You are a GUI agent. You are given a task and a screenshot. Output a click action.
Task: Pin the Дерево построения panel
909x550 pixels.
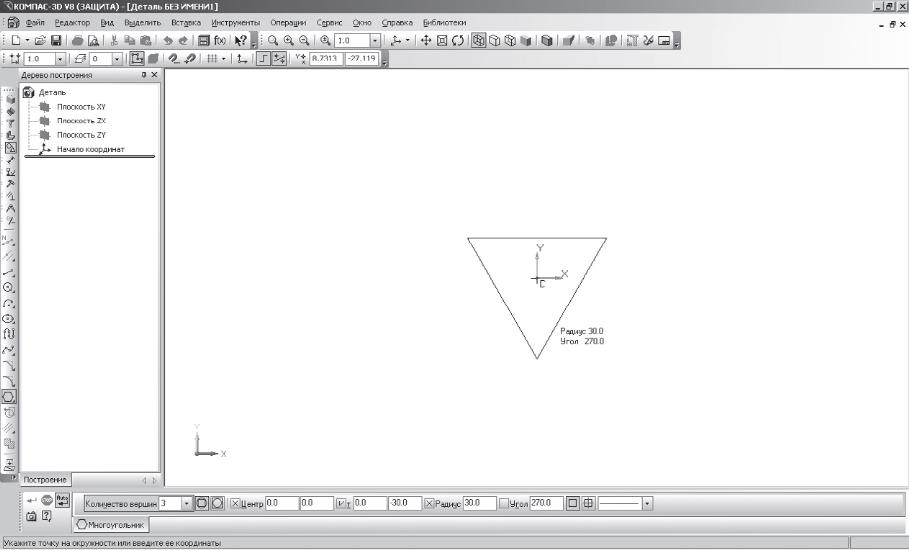144,75
